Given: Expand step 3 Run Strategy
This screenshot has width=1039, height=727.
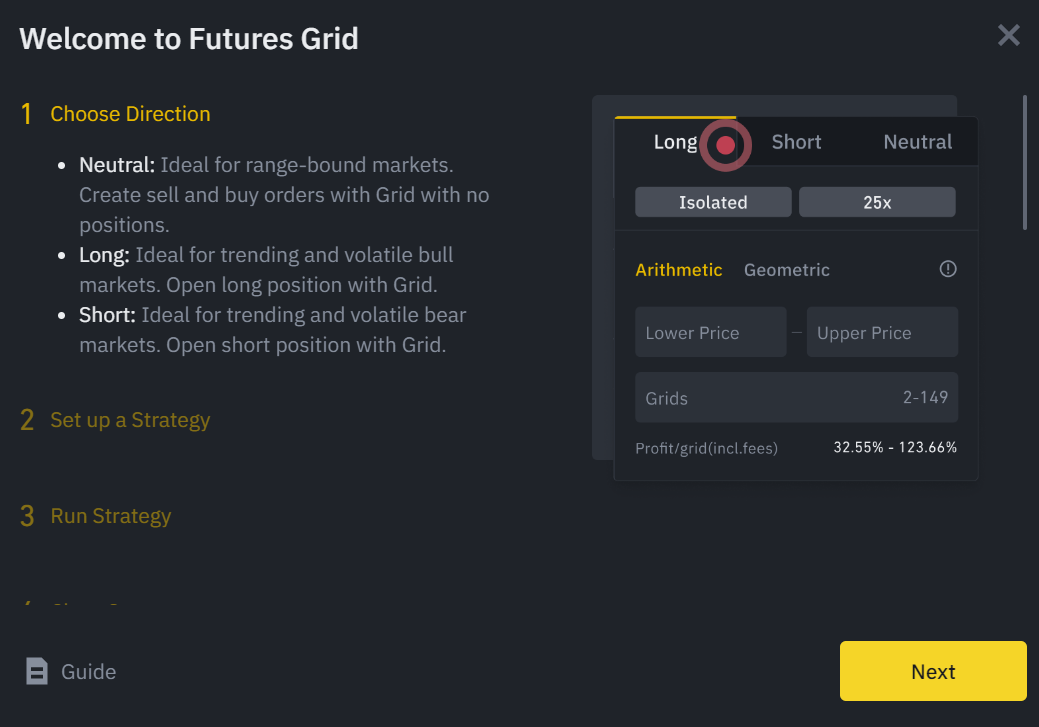Looking at the screenshot, I should pyautogui.click(x=111, y=516).
